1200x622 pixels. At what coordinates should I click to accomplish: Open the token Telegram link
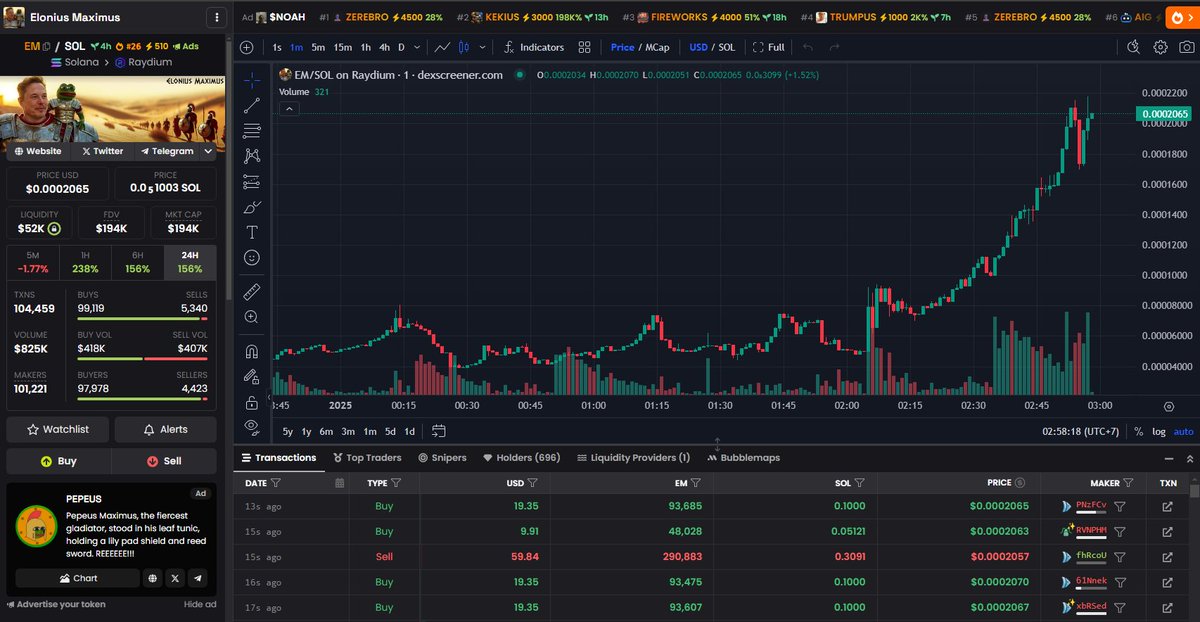167,151
